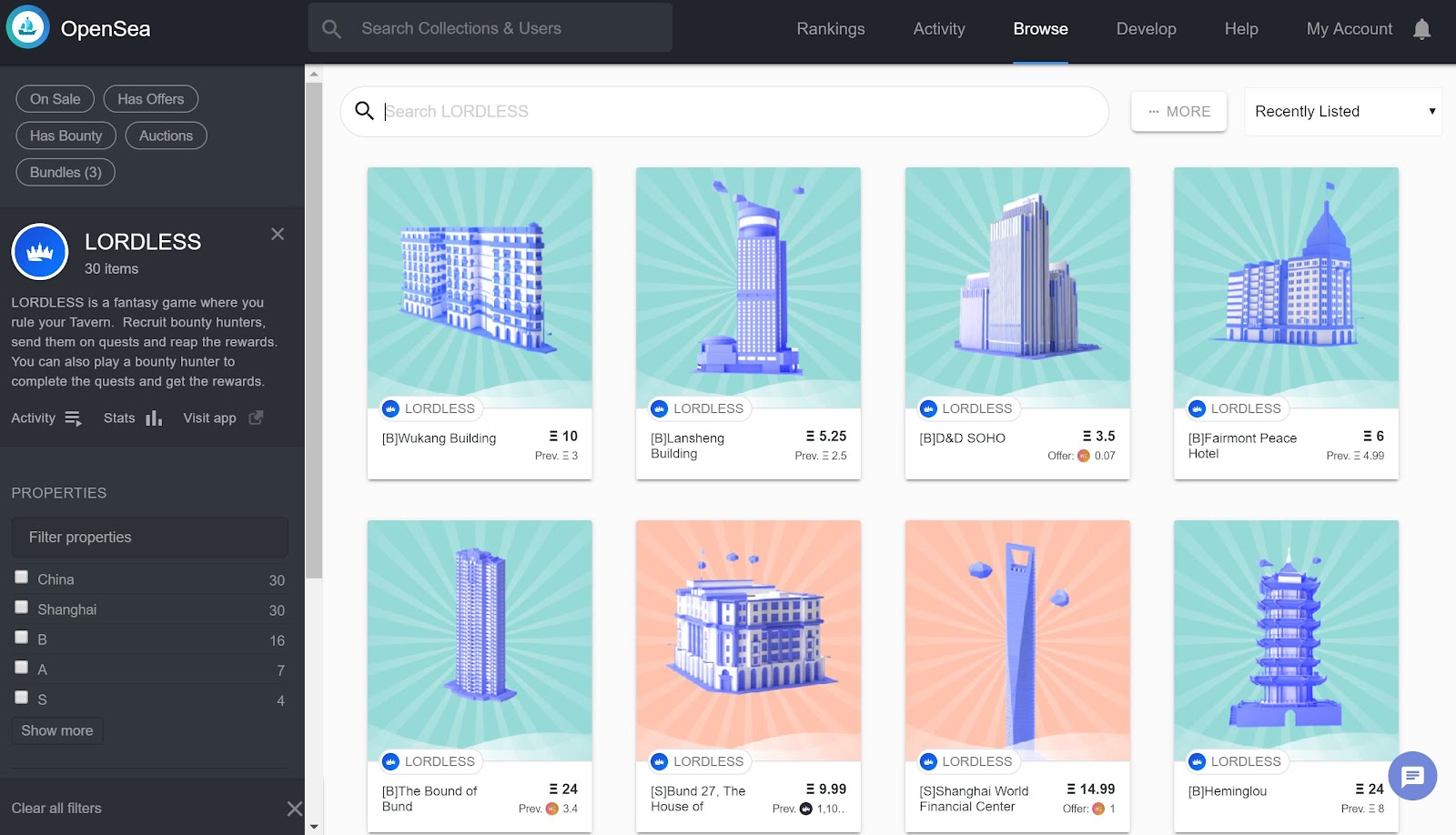Screen dimensions: 1456x835
Task: Open the Rankings nav item
Action: (831, 29)
